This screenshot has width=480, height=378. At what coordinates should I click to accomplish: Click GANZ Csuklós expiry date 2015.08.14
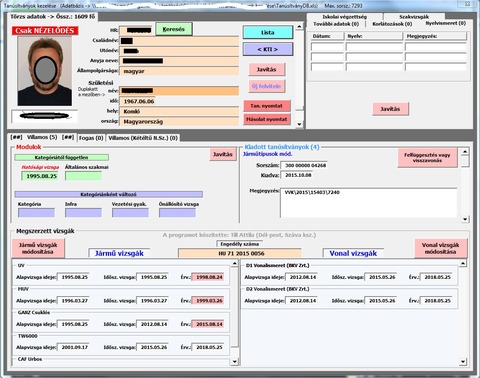point(207,324)
